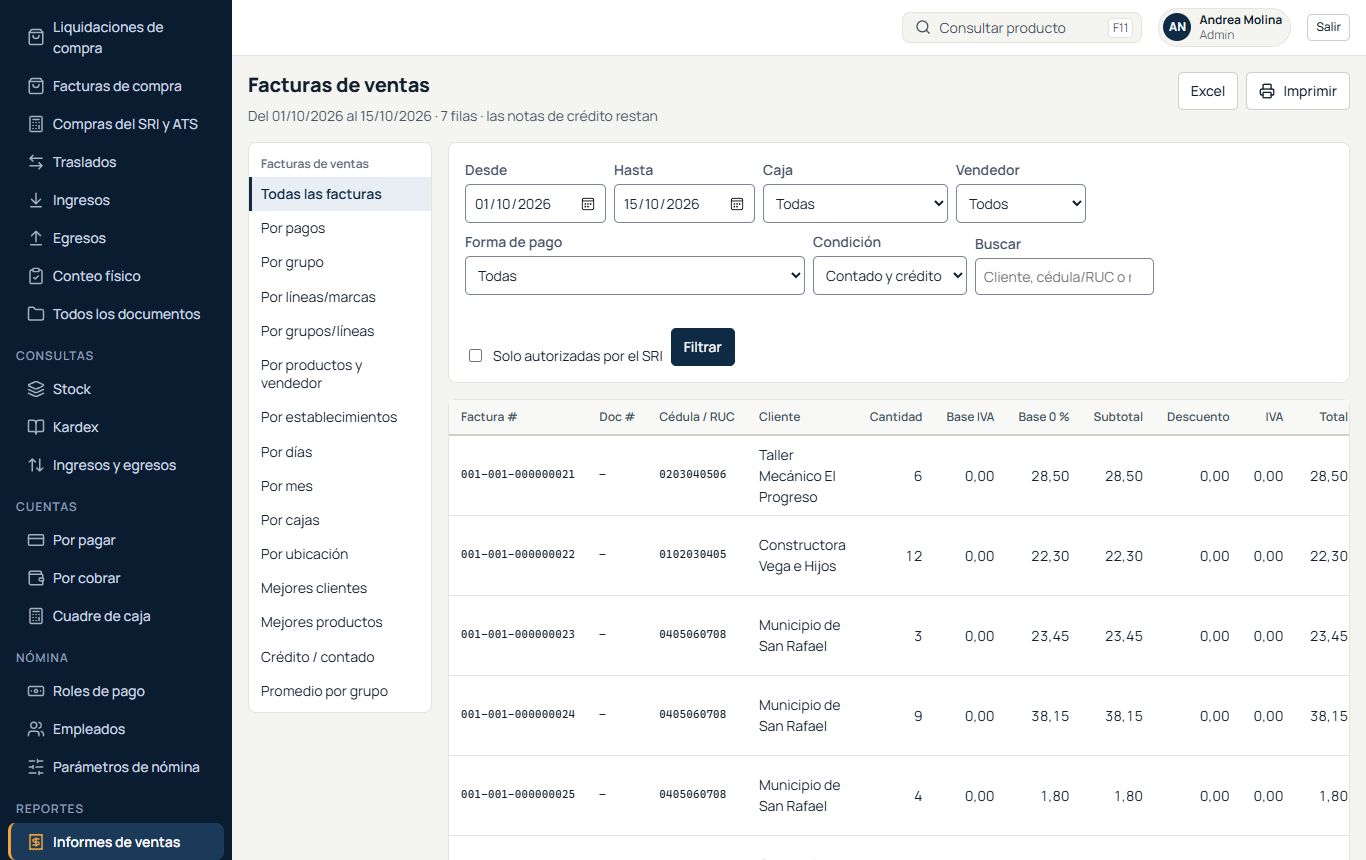The width and height of the screenshot is (1366, 860).
Task: Open Ingresos y egresos in sidebar
Action: coord(116,465)
